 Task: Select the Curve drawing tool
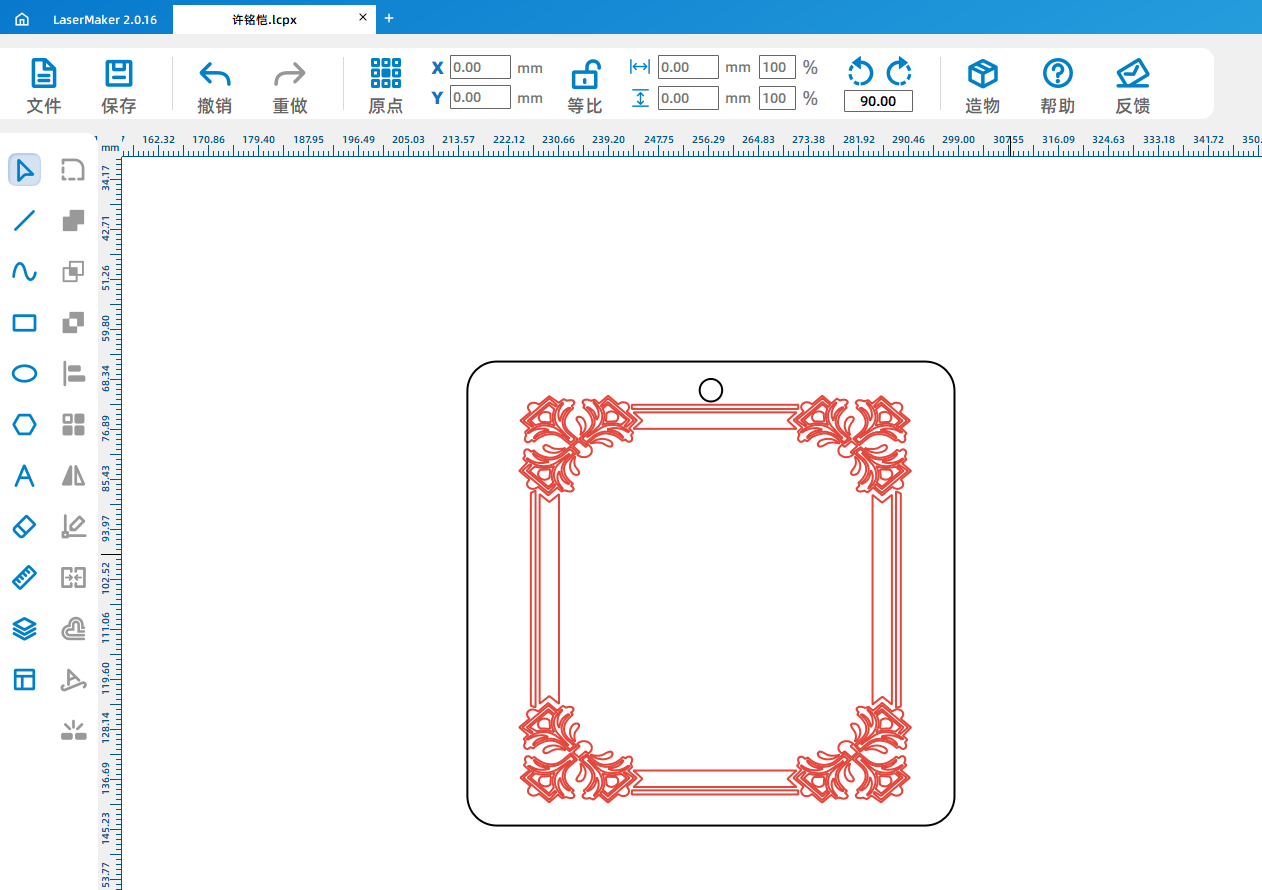(25, 272)
